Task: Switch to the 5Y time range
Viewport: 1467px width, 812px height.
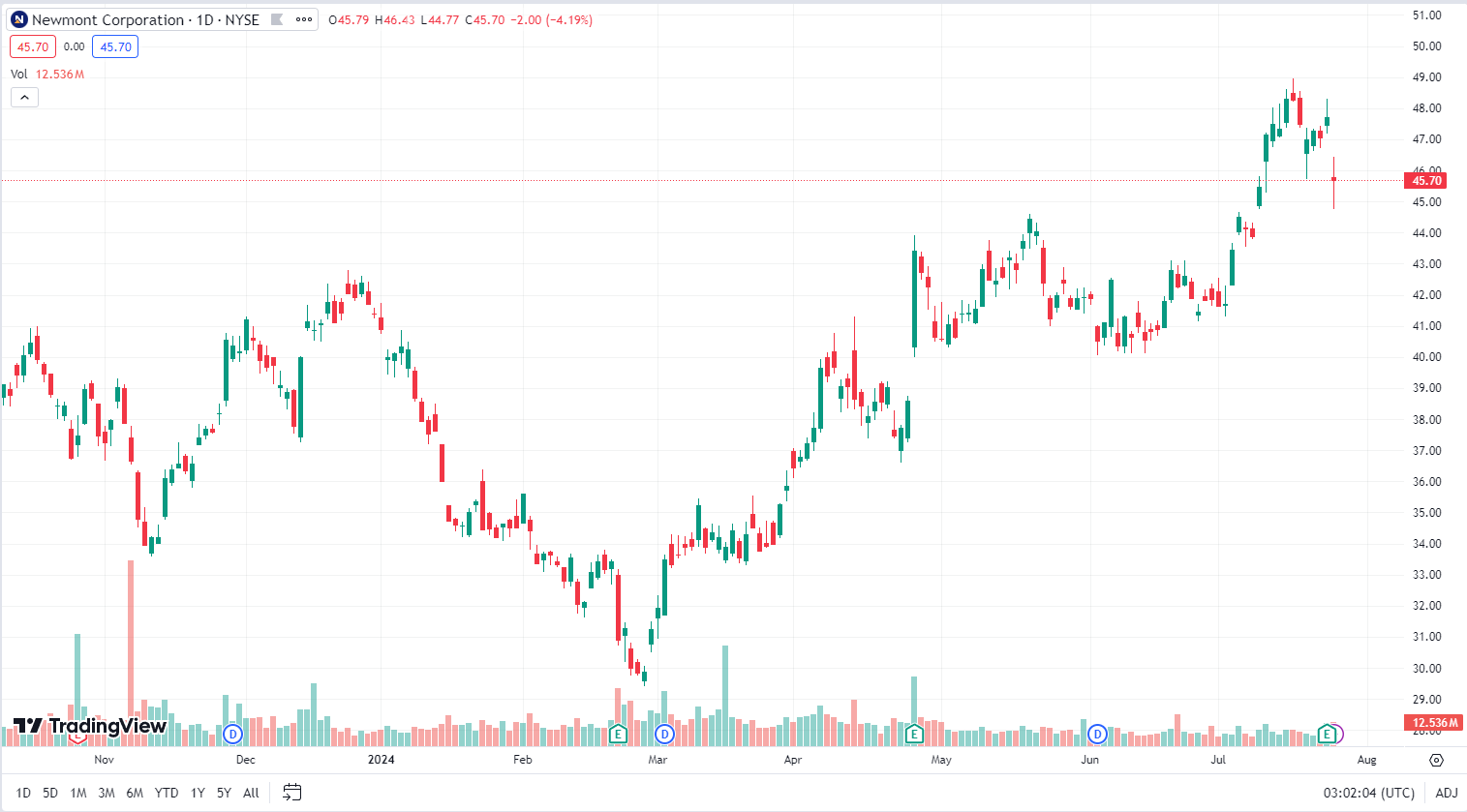Action: tap(224, 793)
